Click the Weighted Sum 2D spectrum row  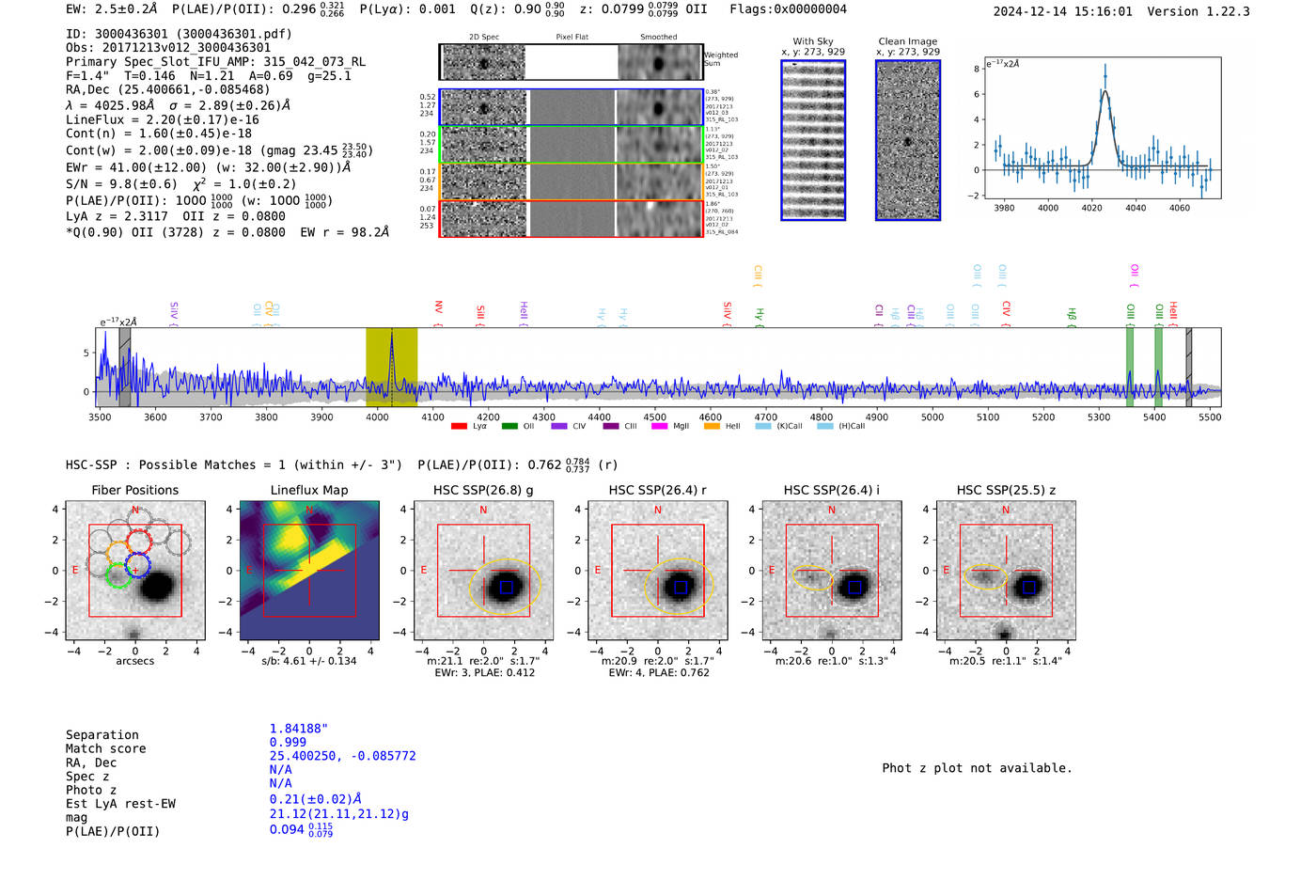[x=571, y=62]
